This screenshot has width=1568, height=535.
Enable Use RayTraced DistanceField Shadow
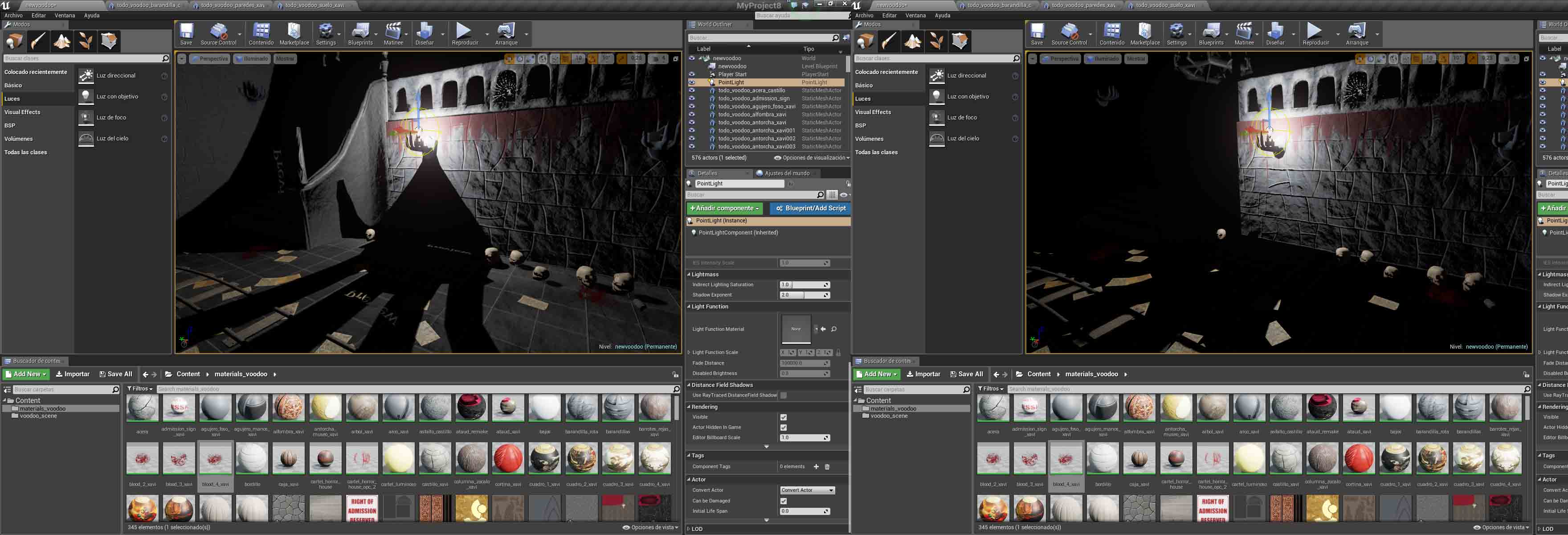pos(784,395)
